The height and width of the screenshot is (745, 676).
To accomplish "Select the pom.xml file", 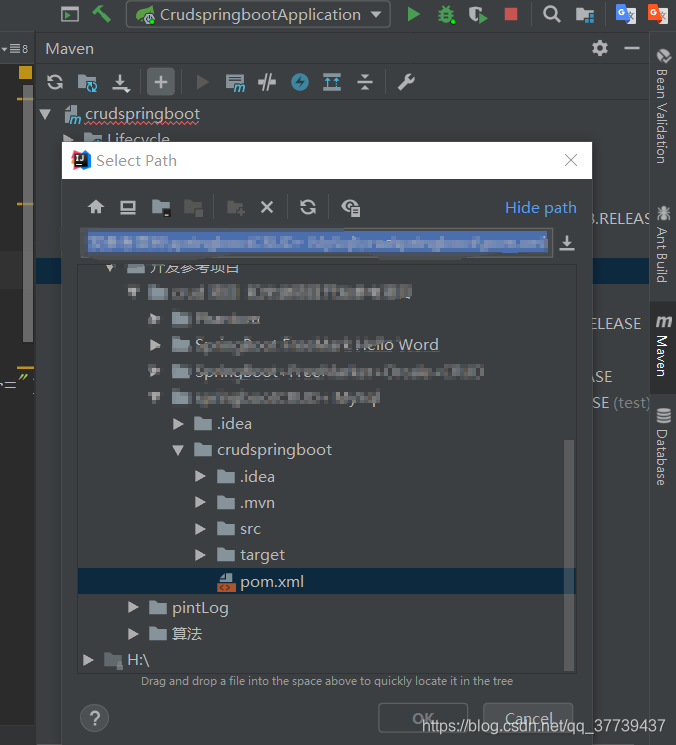I will pos(326,581).
